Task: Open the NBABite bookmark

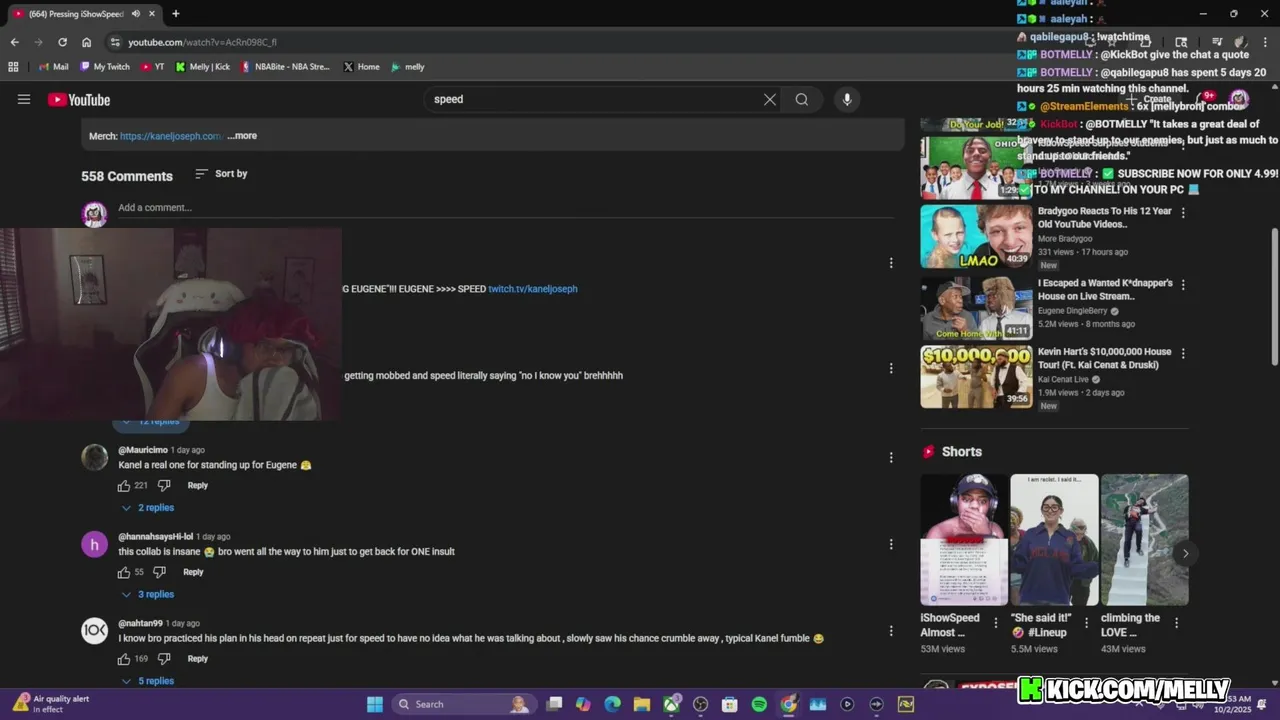Action: (x=285, y=67)
